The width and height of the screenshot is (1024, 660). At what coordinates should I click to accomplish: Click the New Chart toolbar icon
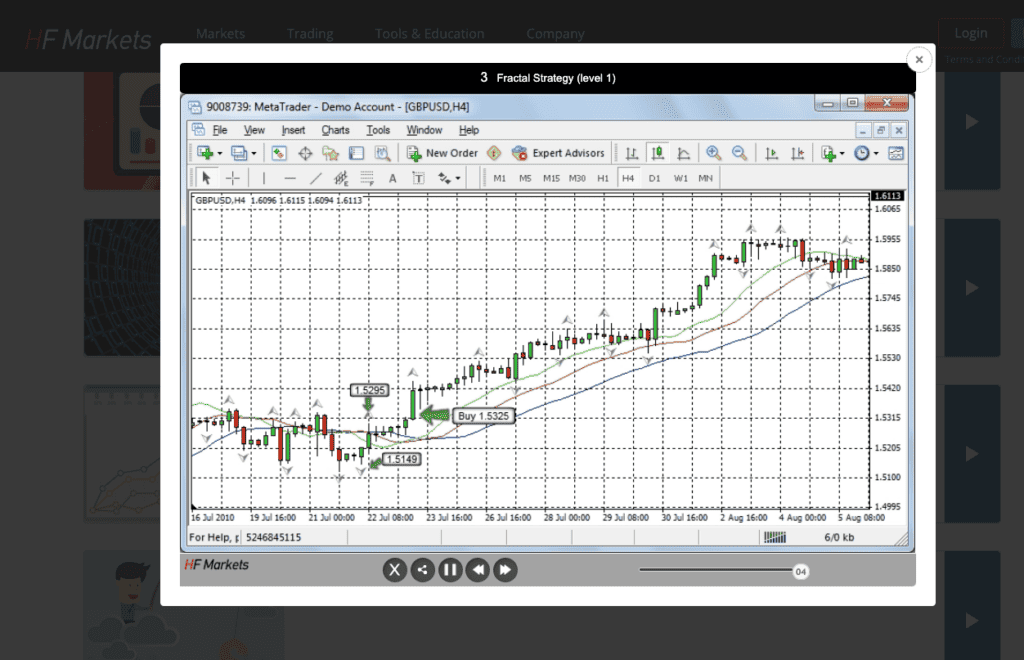[205, 153]
